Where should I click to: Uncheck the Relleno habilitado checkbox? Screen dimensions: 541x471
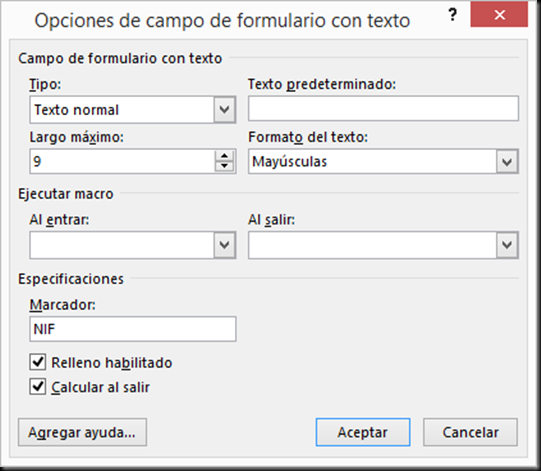click(x=38, y=362)
